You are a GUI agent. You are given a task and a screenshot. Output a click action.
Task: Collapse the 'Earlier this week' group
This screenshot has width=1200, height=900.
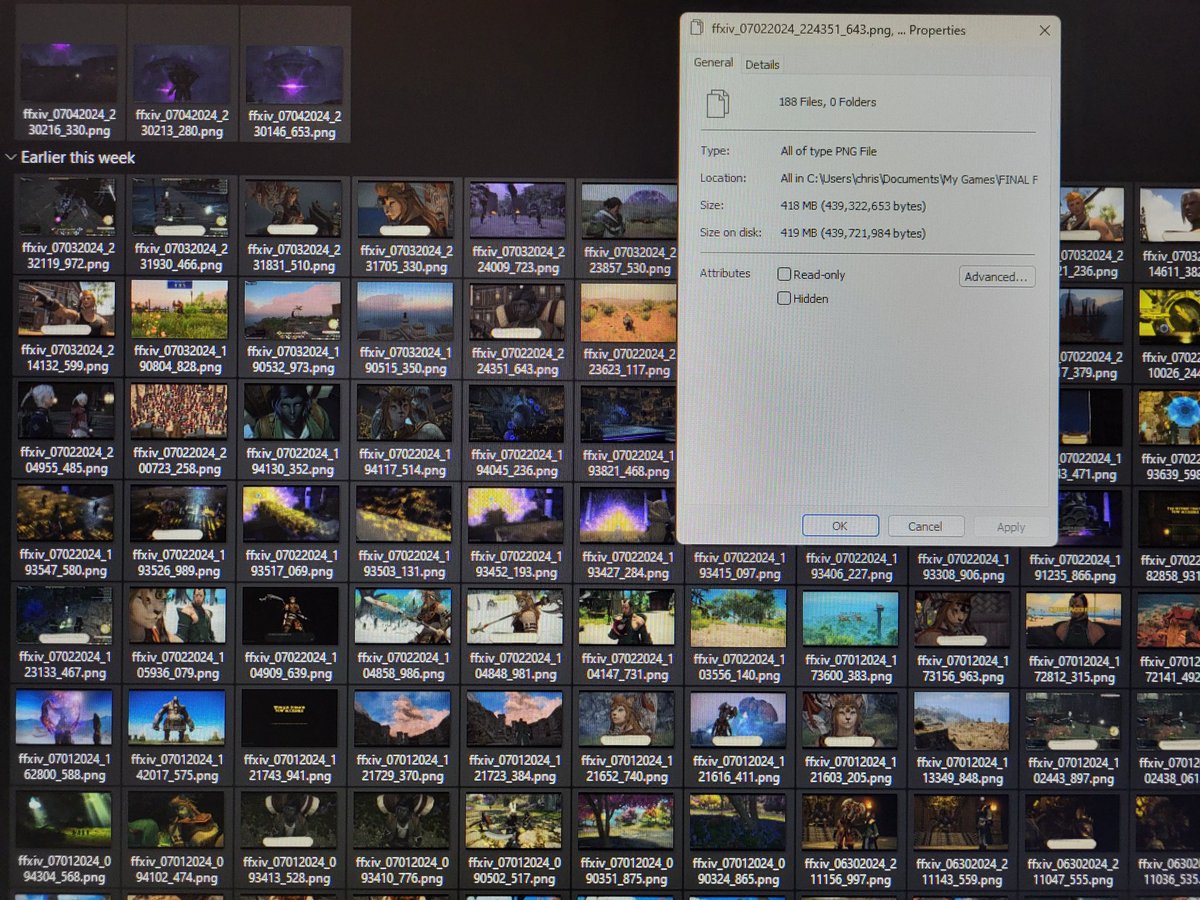(11, 157)
